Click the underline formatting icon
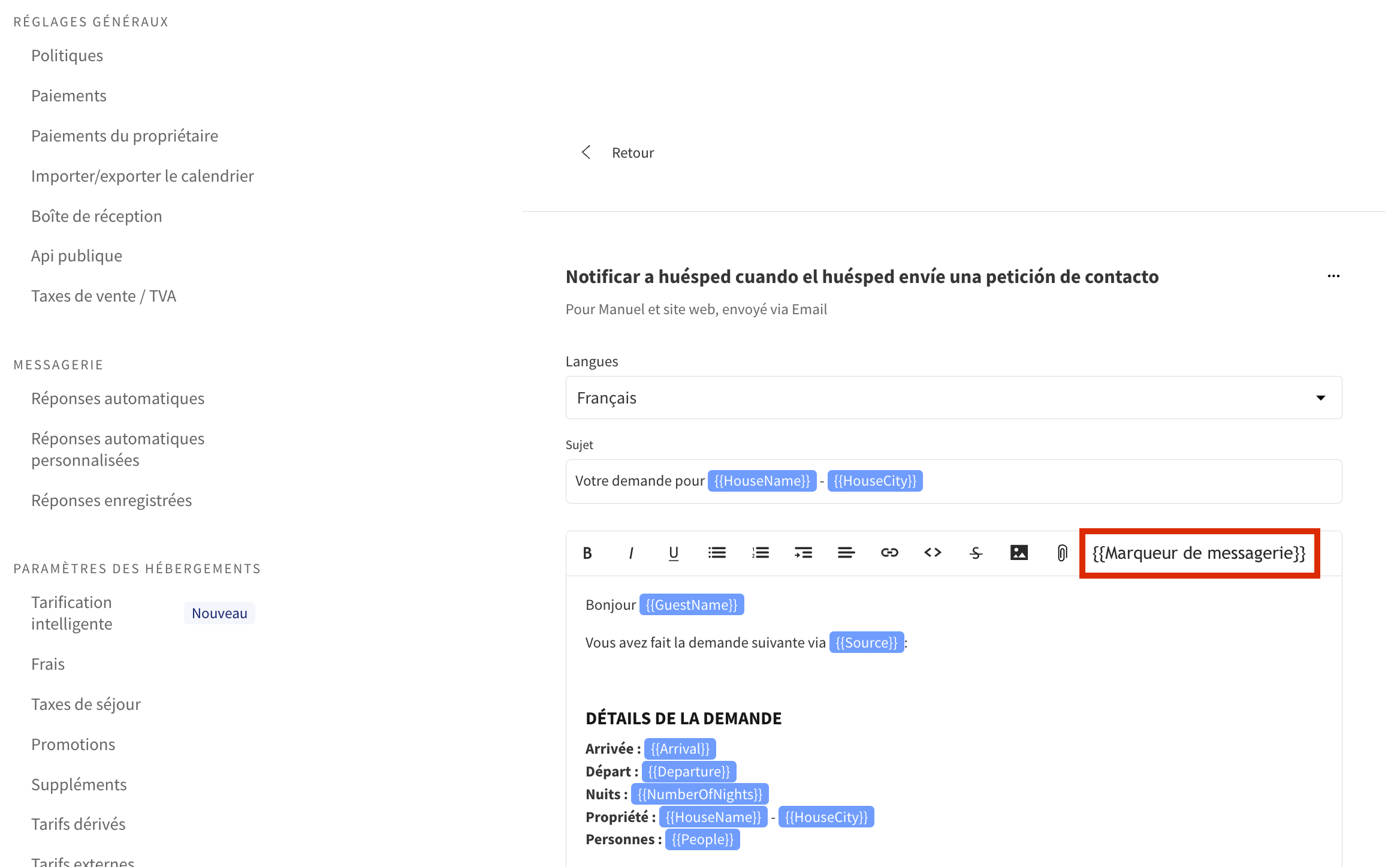Screen dimensions: 1400x867 pyautogui.click(x=674, y=553)
